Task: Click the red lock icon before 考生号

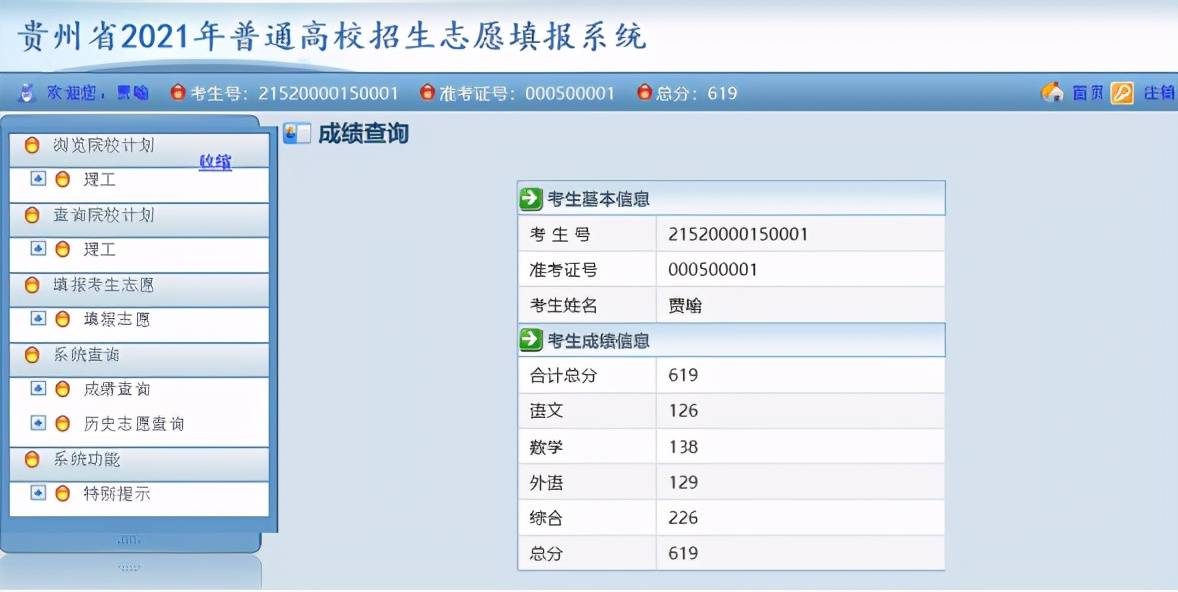Action: coord(177,92)
